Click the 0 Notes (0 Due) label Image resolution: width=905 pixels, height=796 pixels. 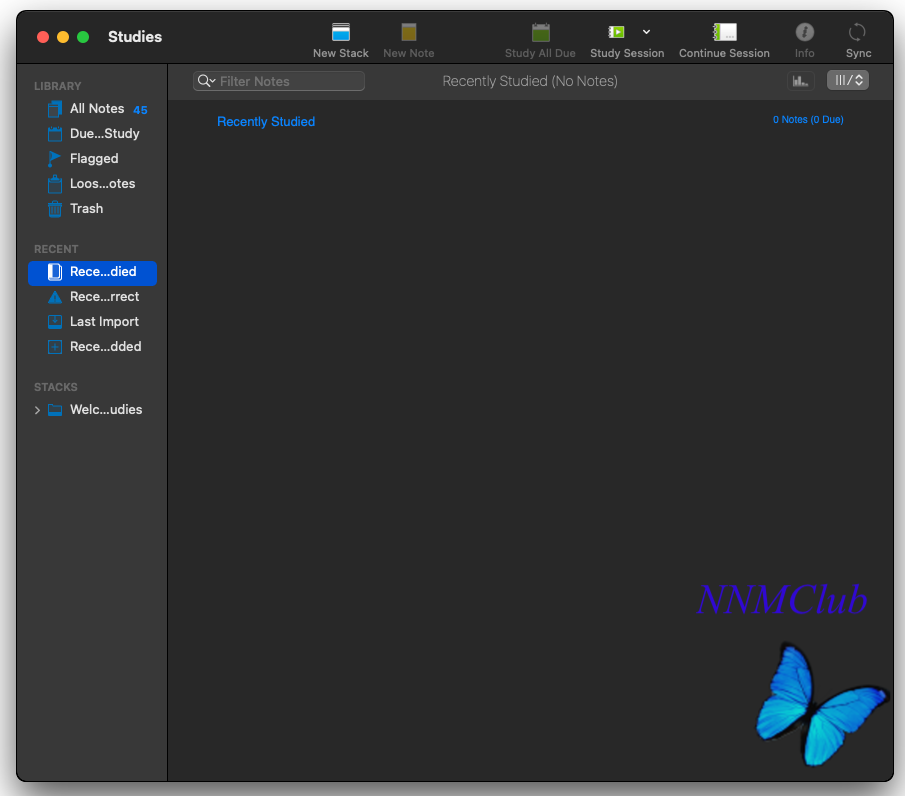[808, 119]
